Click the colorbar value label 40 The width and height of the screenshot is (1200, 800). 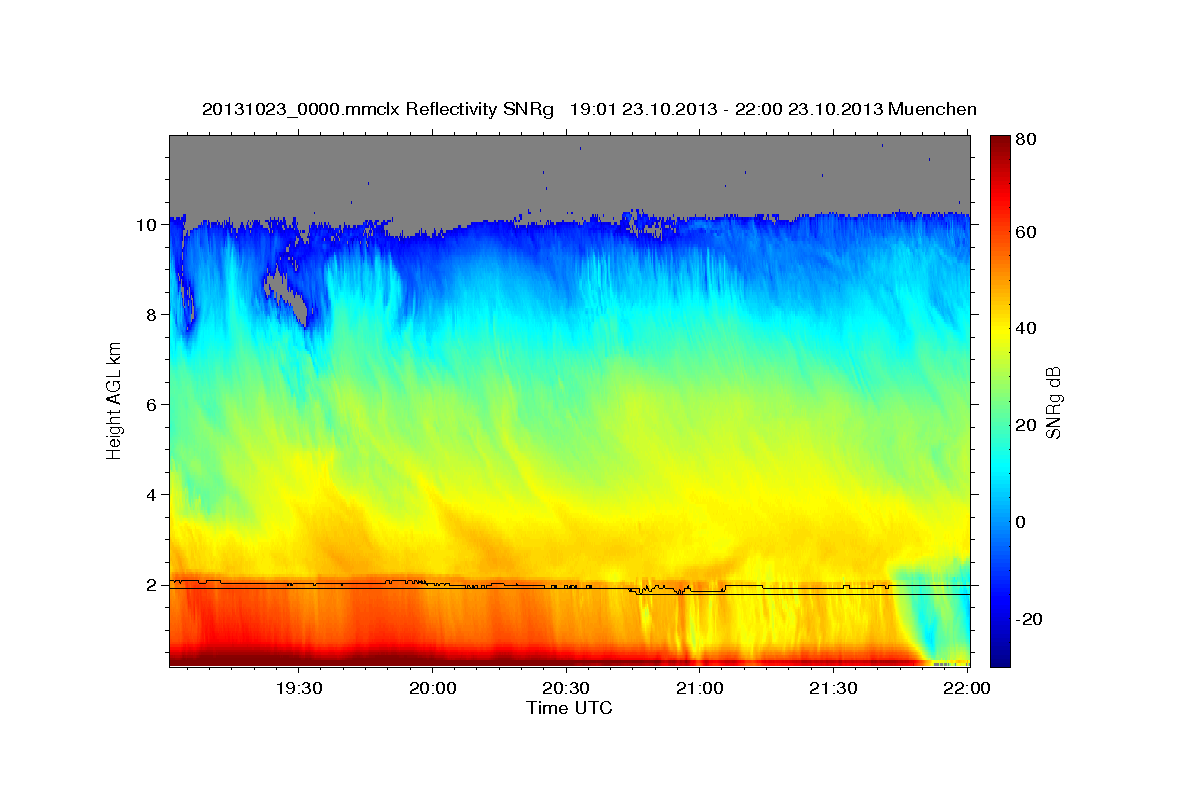[x=1027, y=329]
